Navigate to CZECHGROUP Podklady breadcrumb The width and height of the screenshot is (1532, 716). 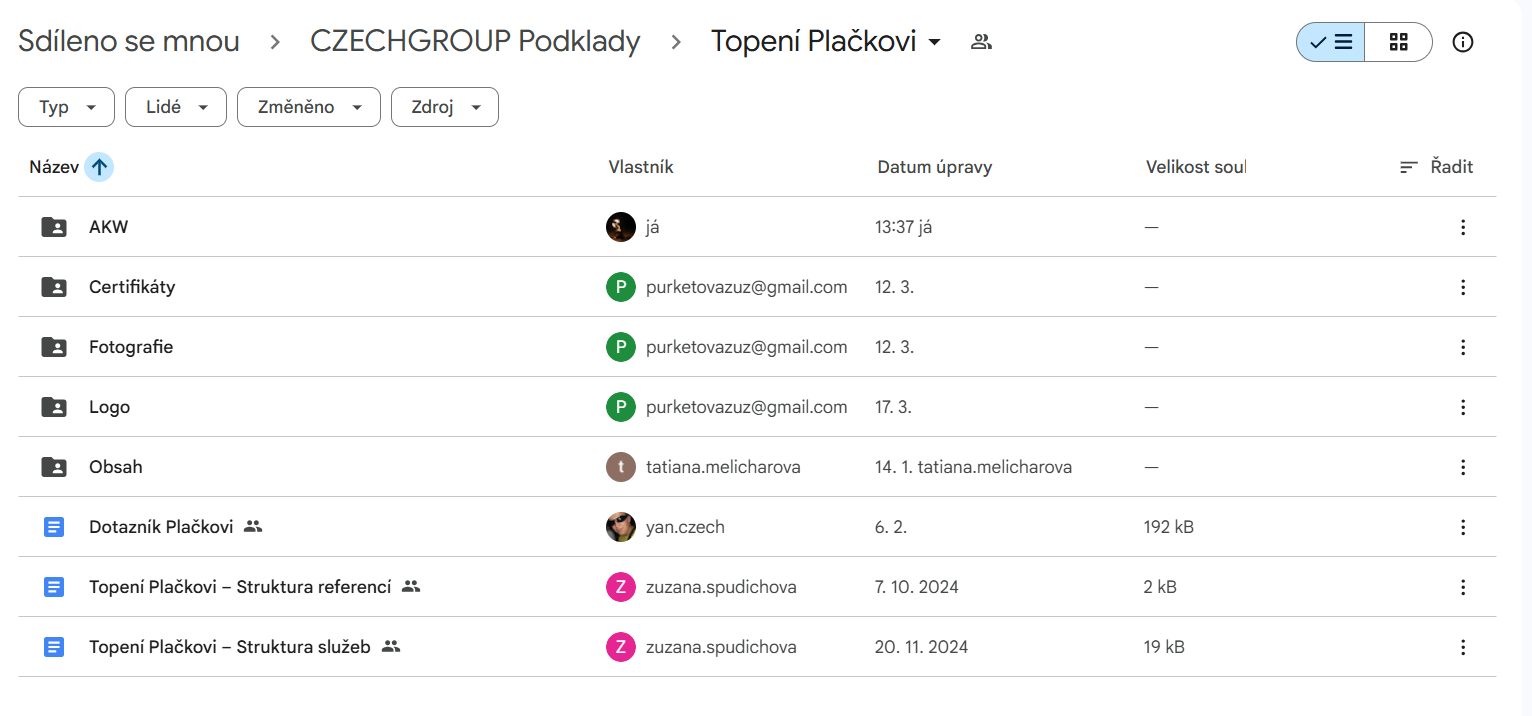point(475,42)
